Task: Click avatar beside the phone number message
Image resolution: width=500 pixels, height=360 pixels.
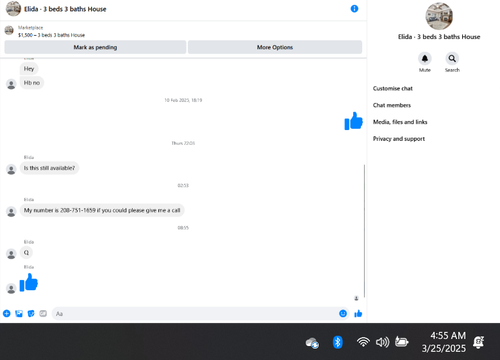Action: 11,212
